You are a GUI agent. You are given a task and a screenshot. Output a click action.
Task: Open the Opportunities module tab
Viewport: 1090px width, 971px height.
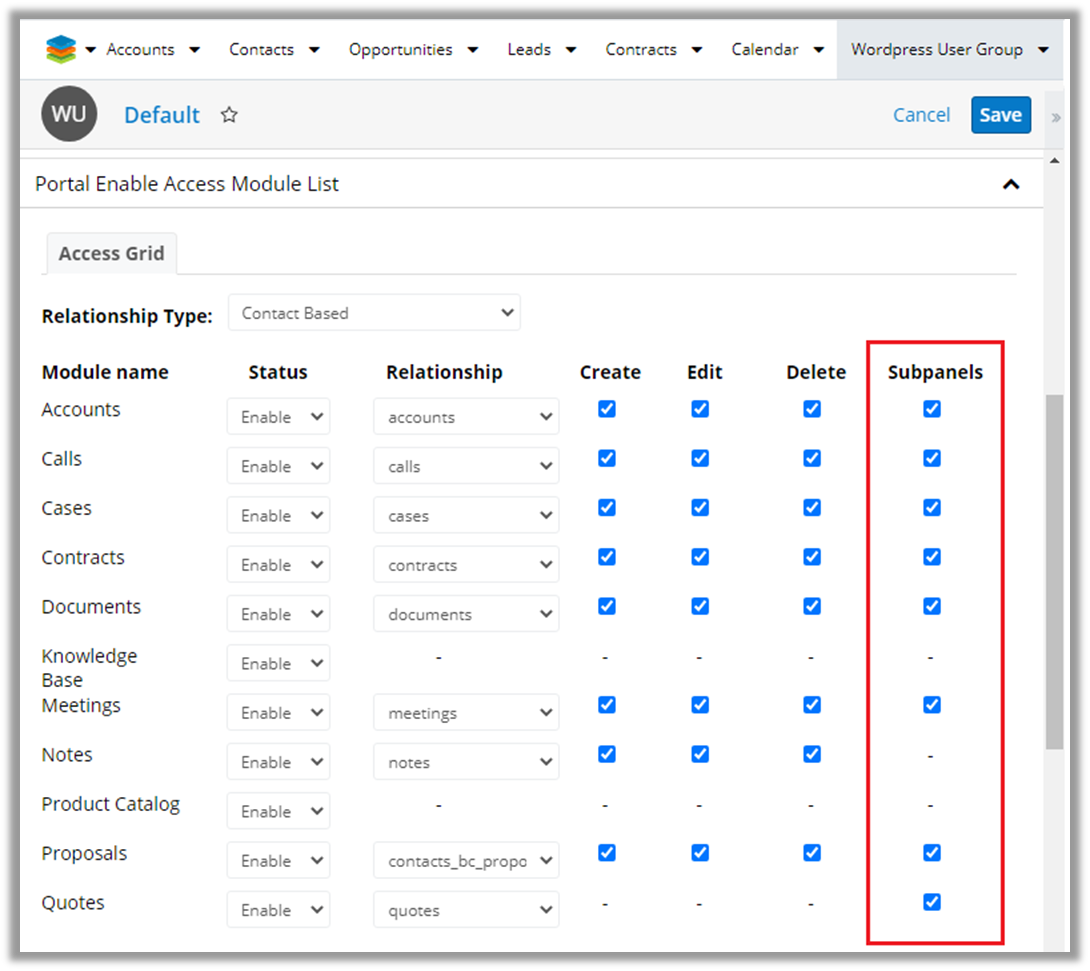pos(400,50)
